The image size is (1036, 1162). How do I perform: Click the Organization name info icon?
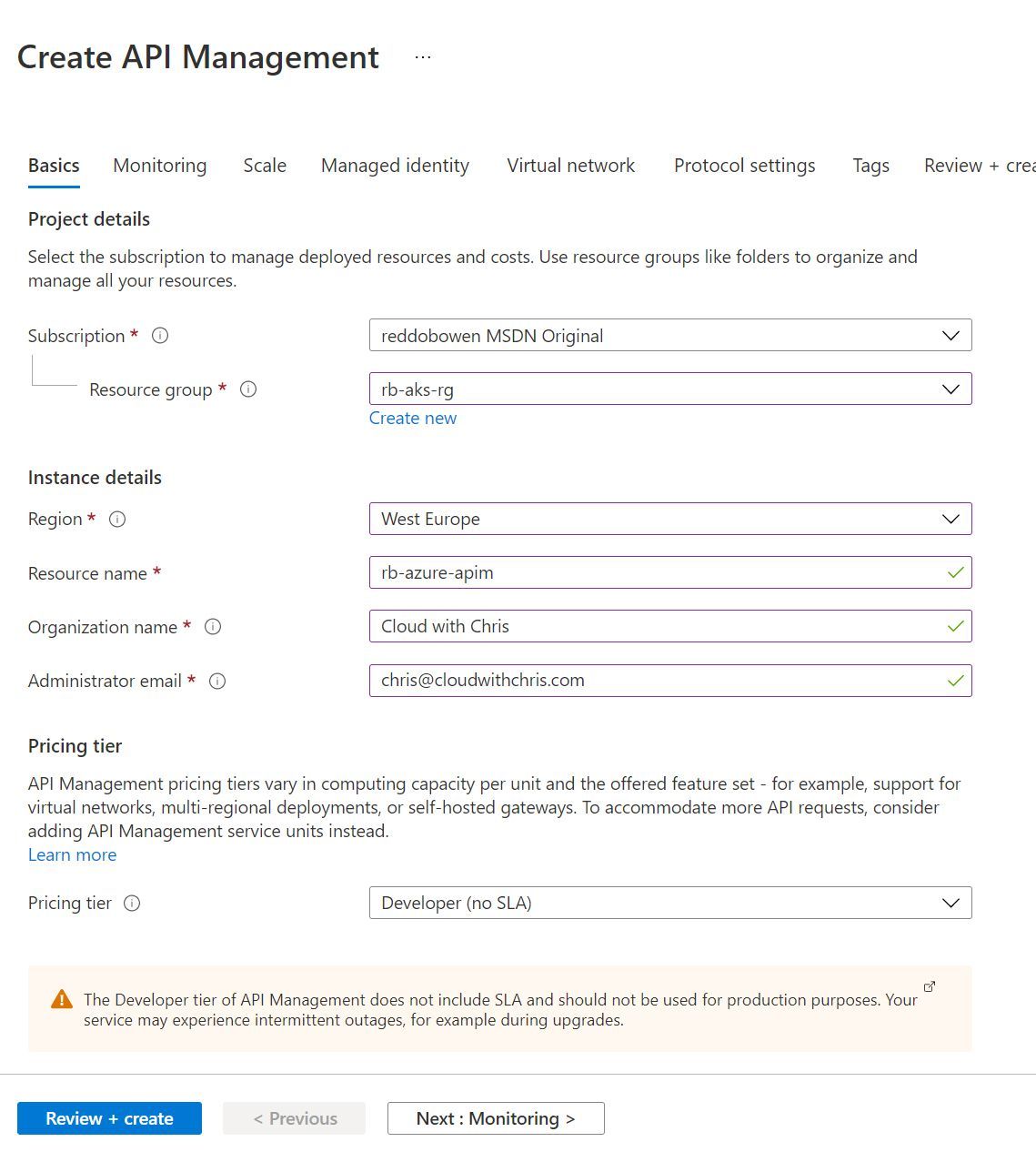click(213, 627)
